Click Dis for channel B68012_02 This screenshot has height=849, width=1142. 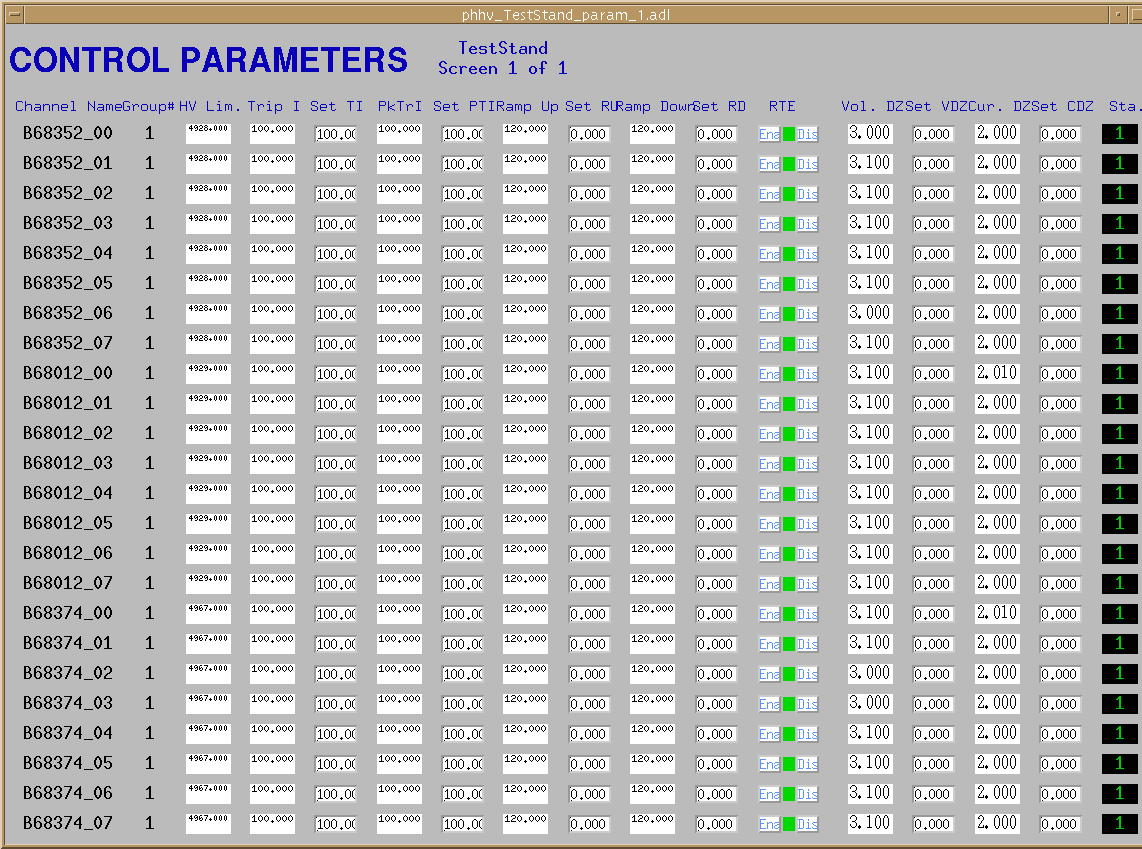coord(807,434)
